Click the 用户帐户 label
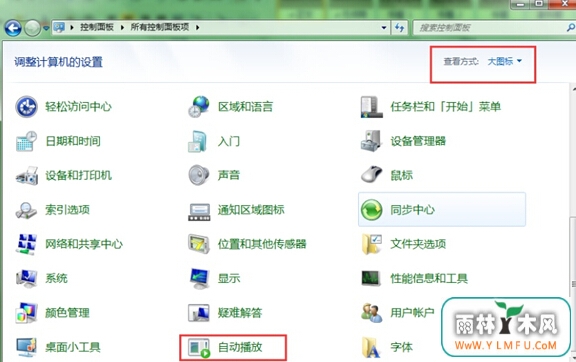The height and width of the screenshot is (362, 576). coord(412,313)
